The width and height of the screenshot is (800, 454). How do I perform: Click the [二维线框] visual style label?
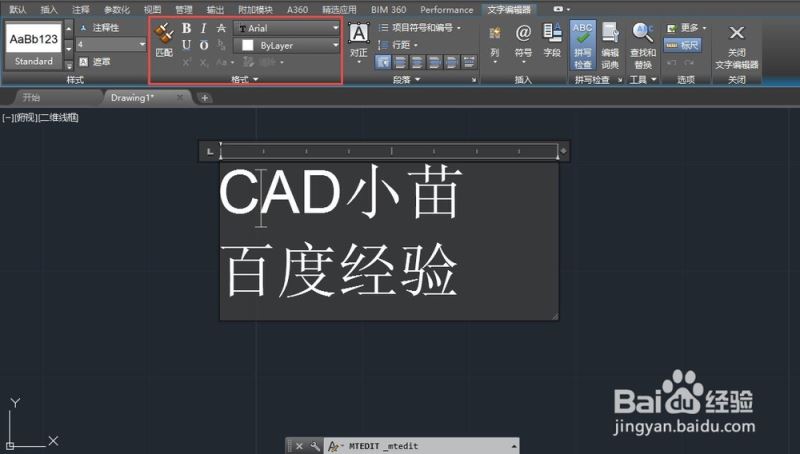point(58,118)
